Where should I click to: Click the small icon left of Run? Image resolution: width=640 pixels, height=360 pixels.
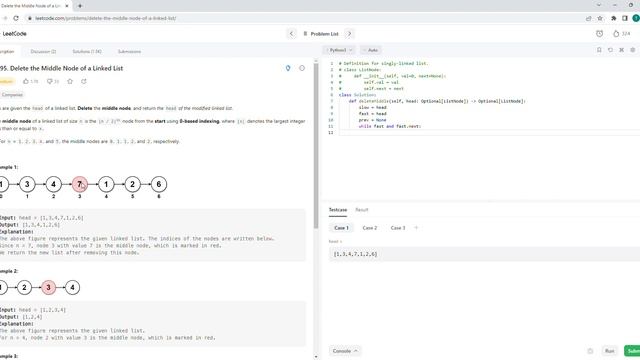[x=590, y=351]
